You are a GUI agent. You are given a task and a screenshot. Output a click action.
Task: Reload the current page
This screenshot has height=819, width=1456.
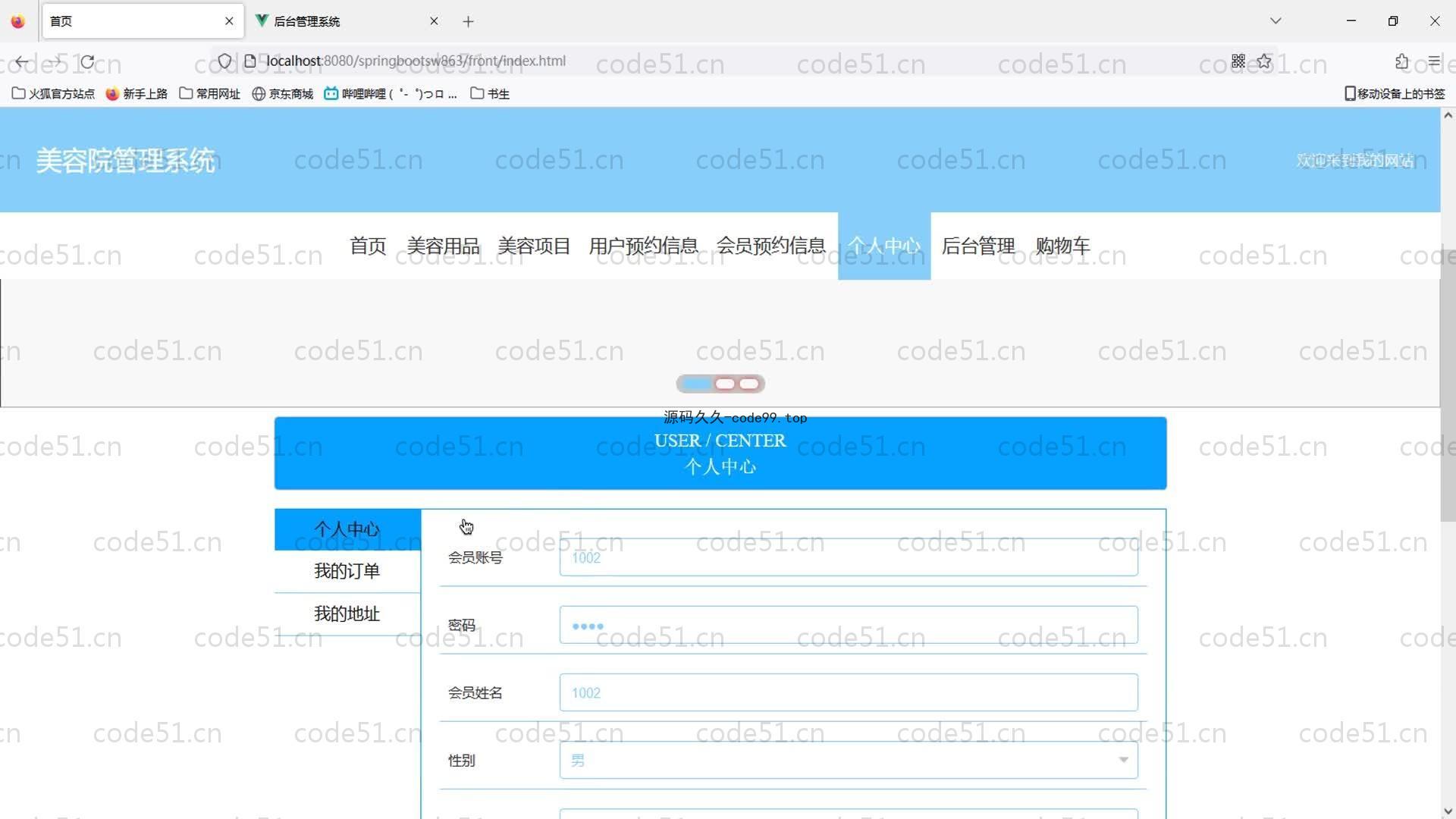[x=87, y=61]
